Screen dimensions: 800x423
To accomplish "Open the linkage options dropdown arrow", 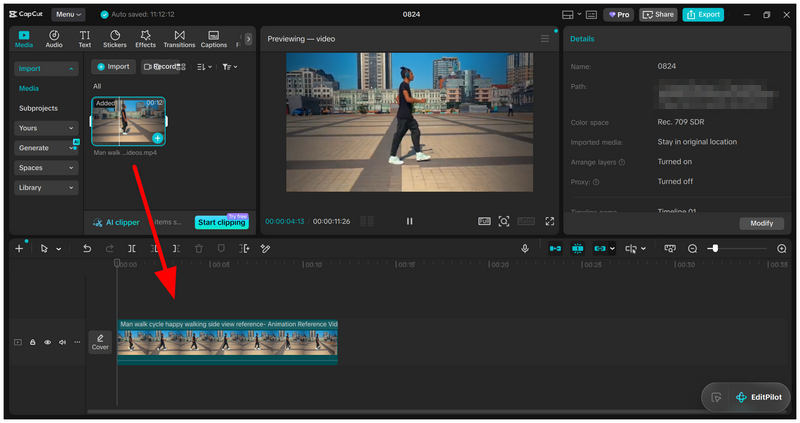I will tap(612, 249).
